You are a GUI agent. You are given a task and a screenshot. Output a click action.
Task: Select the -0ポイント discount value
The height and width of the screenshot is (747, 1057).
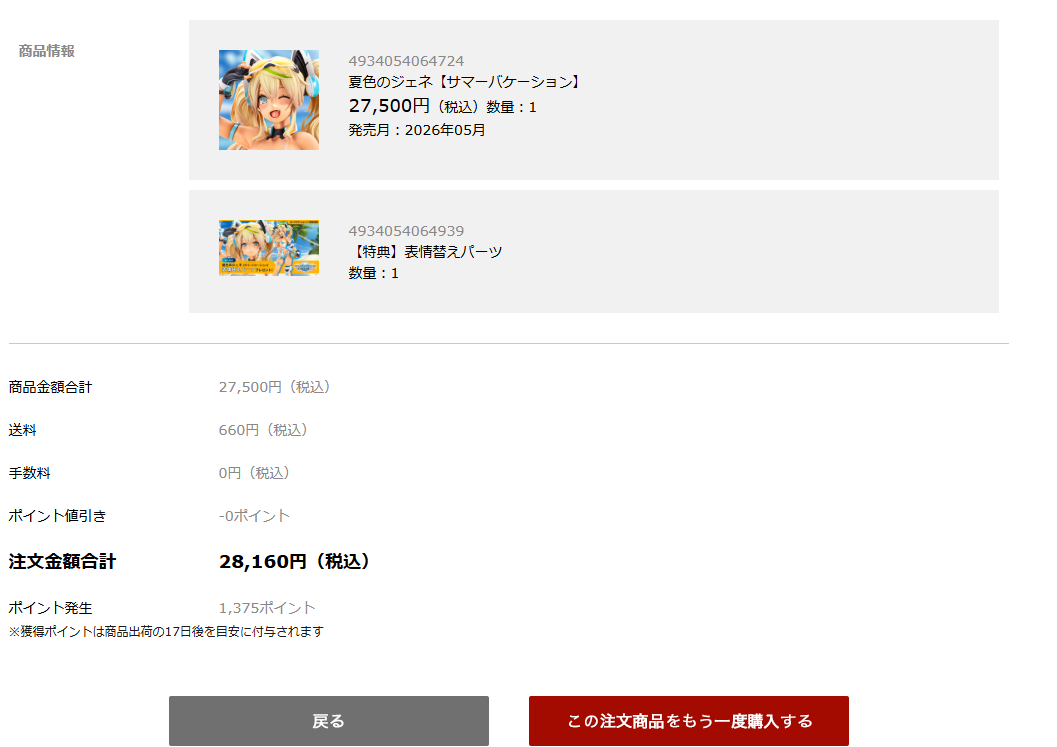click(254, 516)
